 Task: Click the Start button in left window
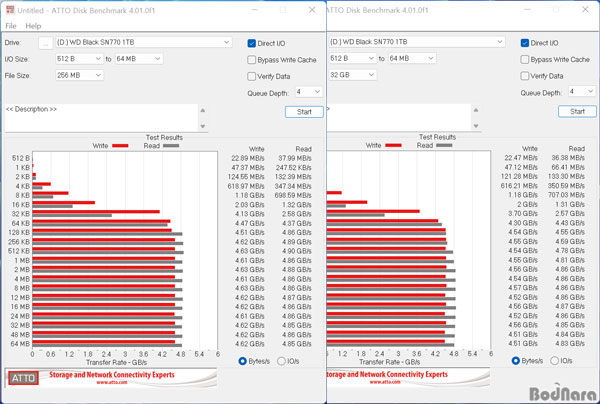(304, 112)
